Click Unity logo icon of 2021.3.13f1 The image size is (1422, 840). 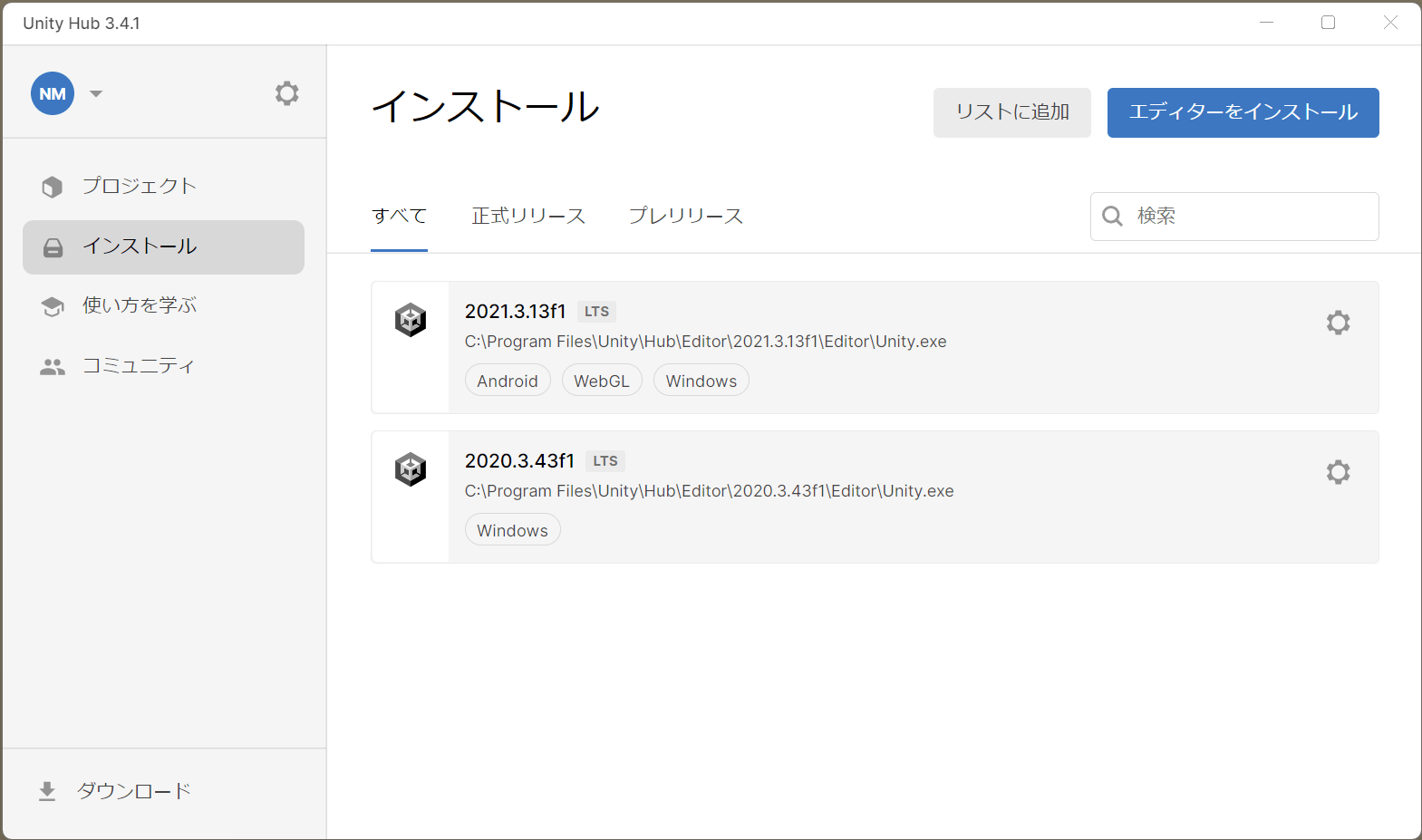411,320
